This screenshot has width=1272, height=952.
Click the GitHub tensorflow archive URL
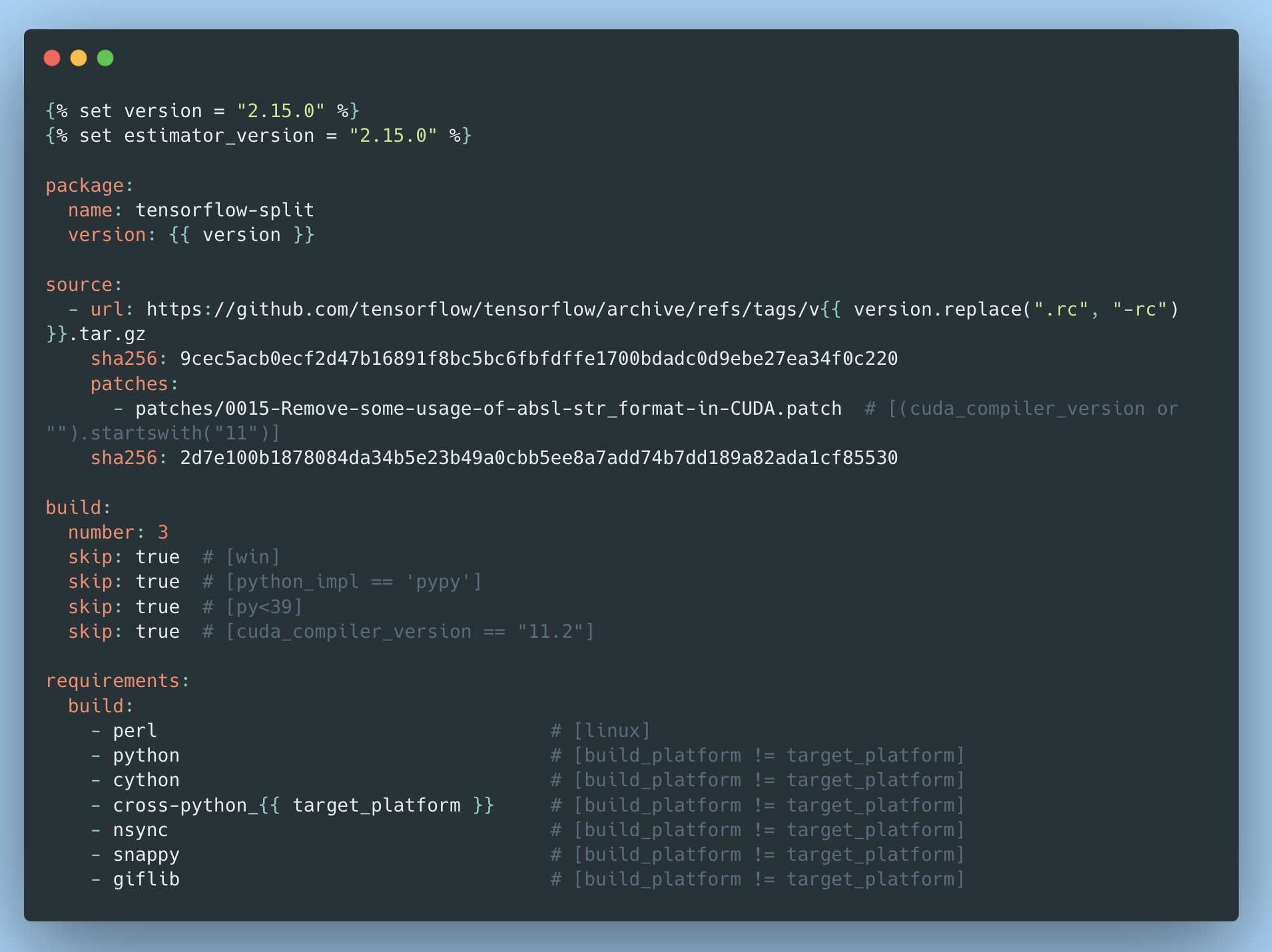483,310
